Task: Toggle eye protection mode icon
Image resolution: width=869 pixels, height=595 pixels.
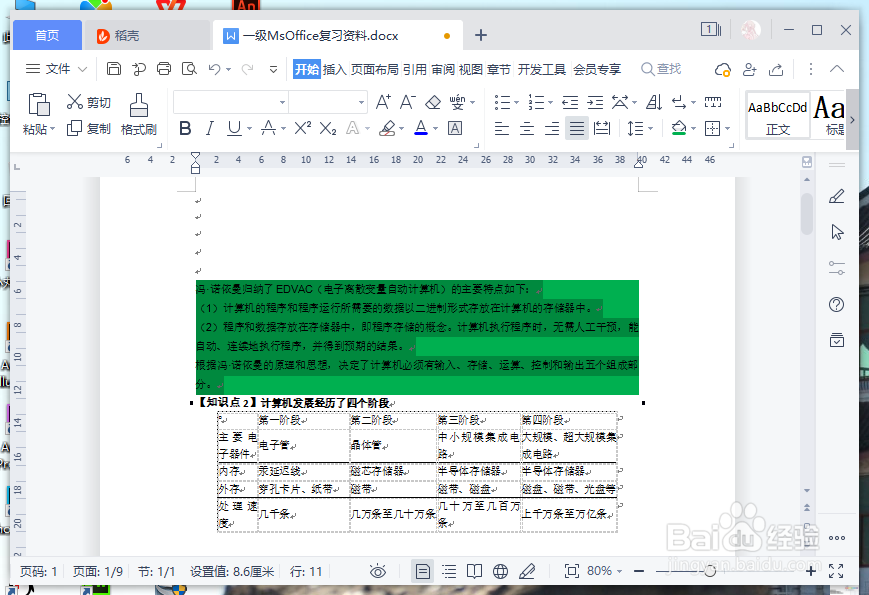Action: coord(378,571)
